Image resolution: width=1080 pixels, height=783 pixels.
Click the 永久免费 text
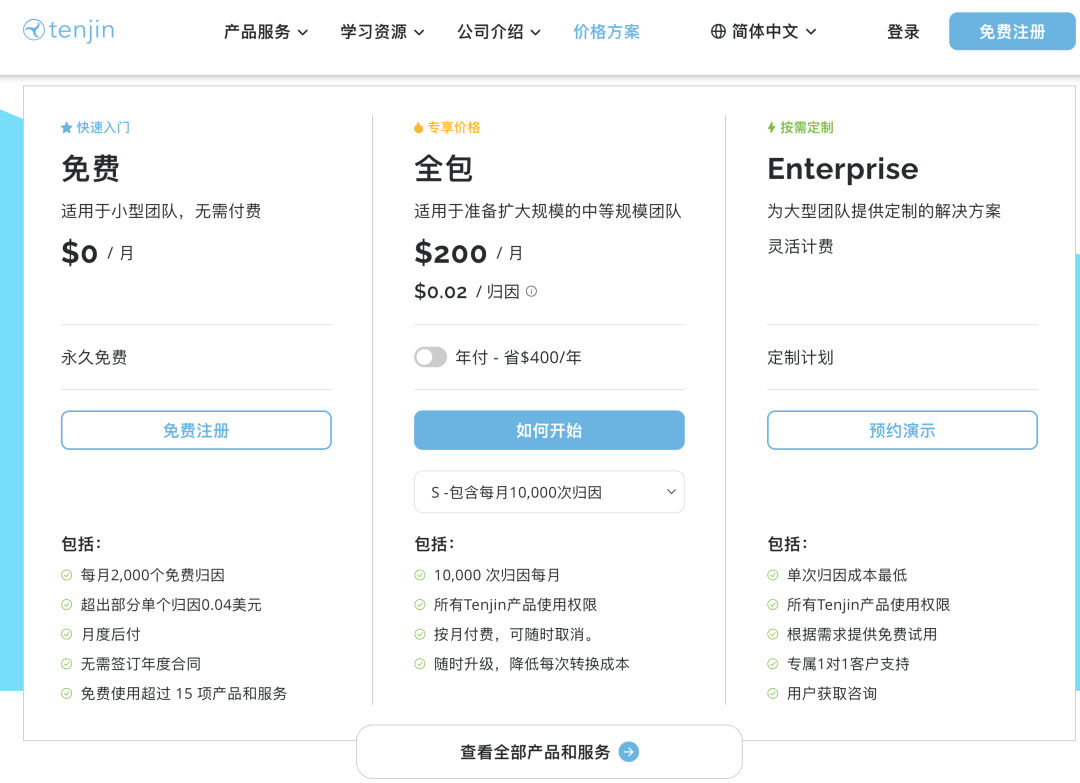[94, 357]
